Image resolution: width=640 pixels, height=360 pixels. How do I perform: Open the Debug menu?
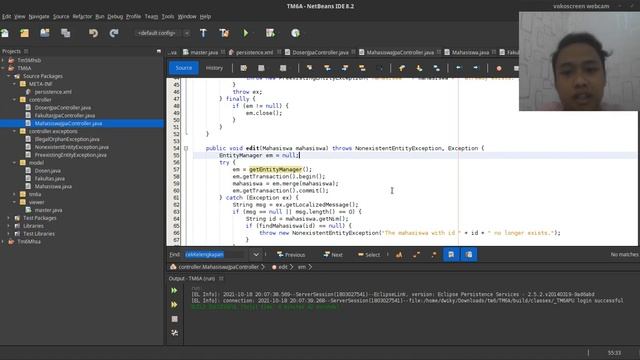tap(115, 16)
